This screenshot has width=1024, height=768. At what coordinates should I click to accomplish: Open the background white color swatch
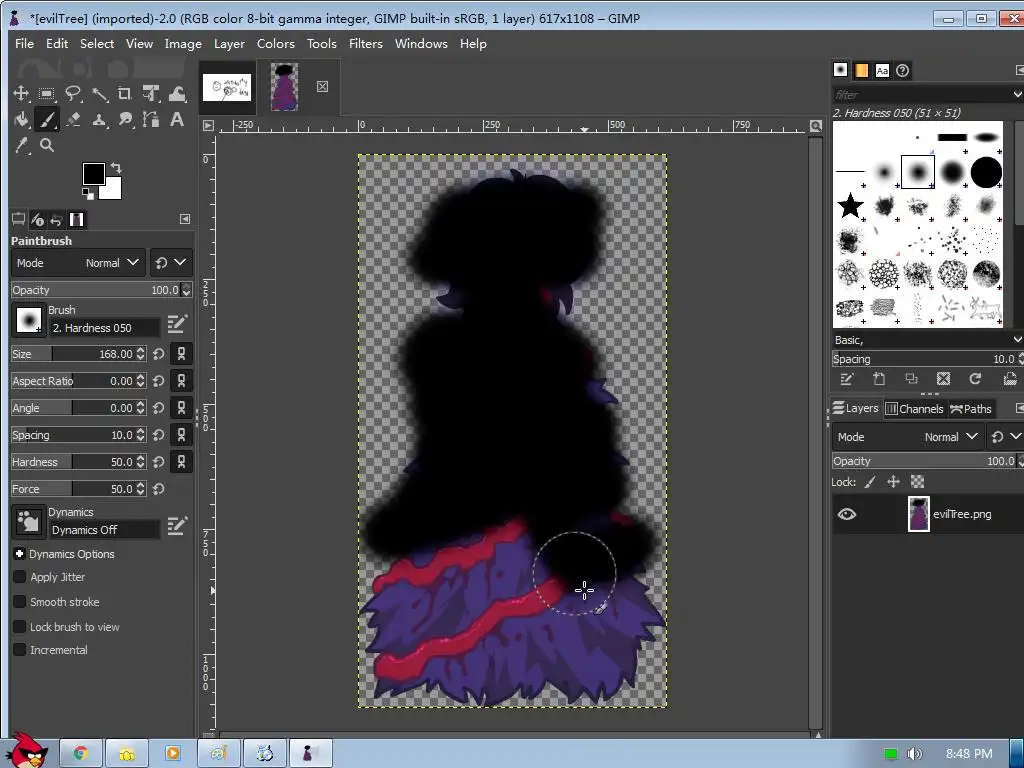coord(113,190)
